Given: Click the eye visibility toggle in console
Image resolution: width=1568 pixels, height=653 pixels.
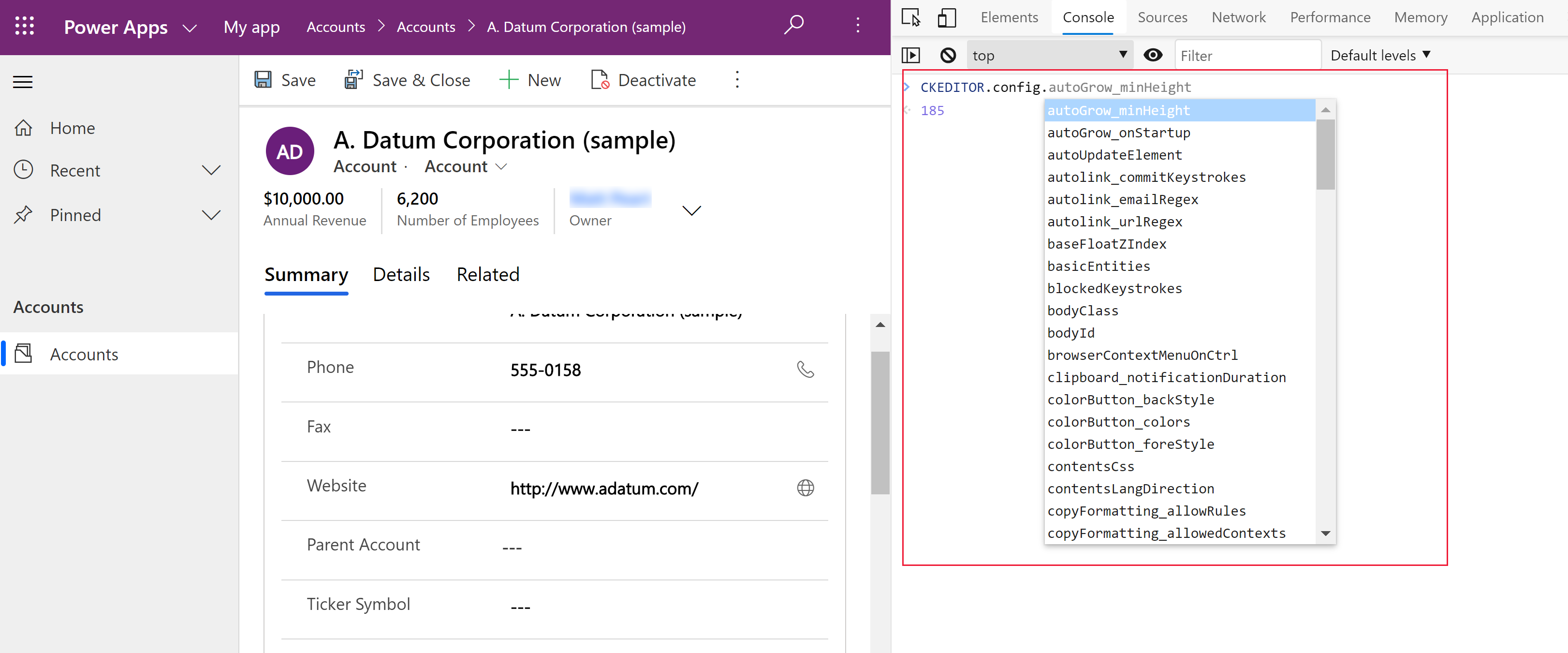Looking at the screenshot, I should tap(1154, 54).
